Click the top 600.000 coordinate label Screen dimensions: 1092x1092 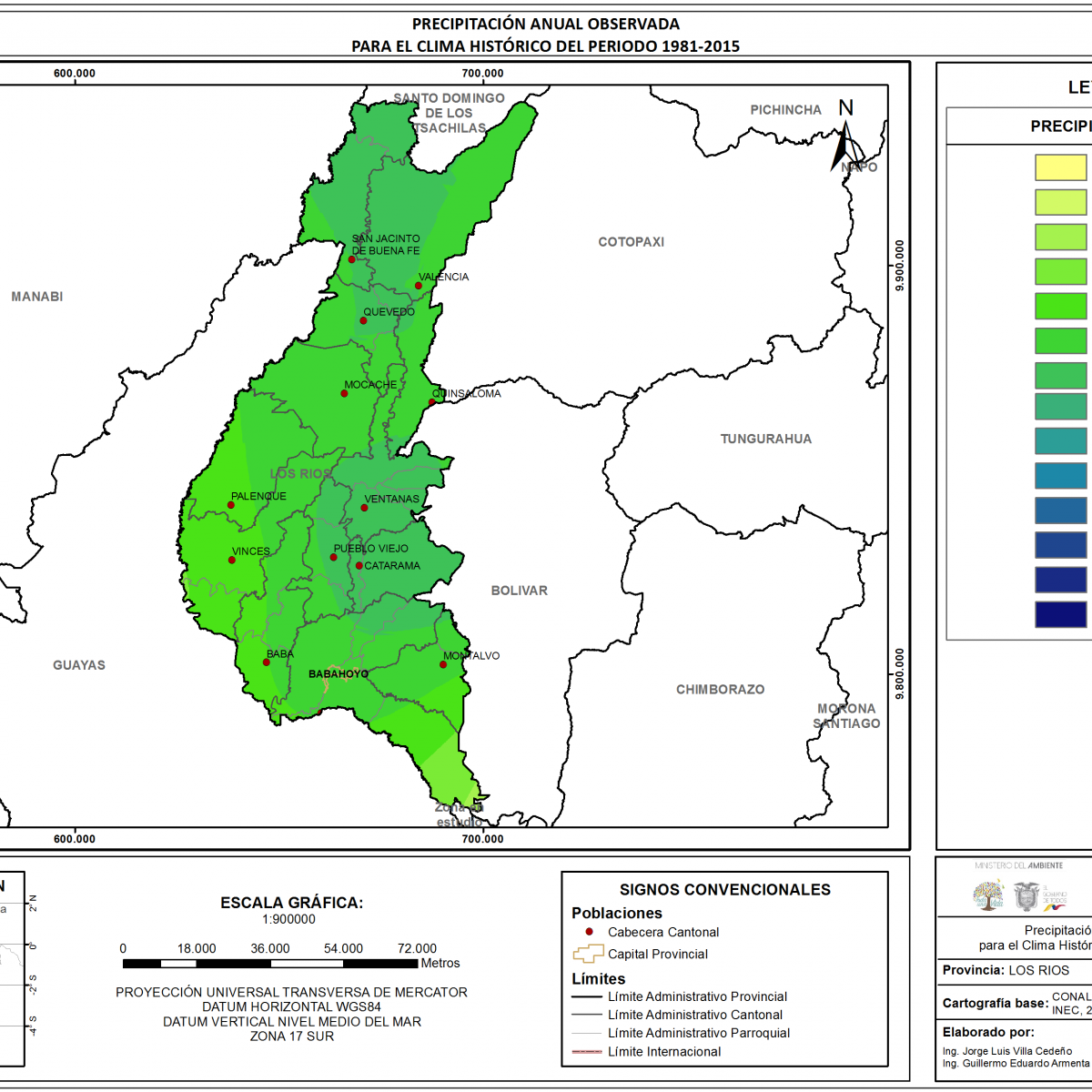pyautogui.click(x=75, y=74)
